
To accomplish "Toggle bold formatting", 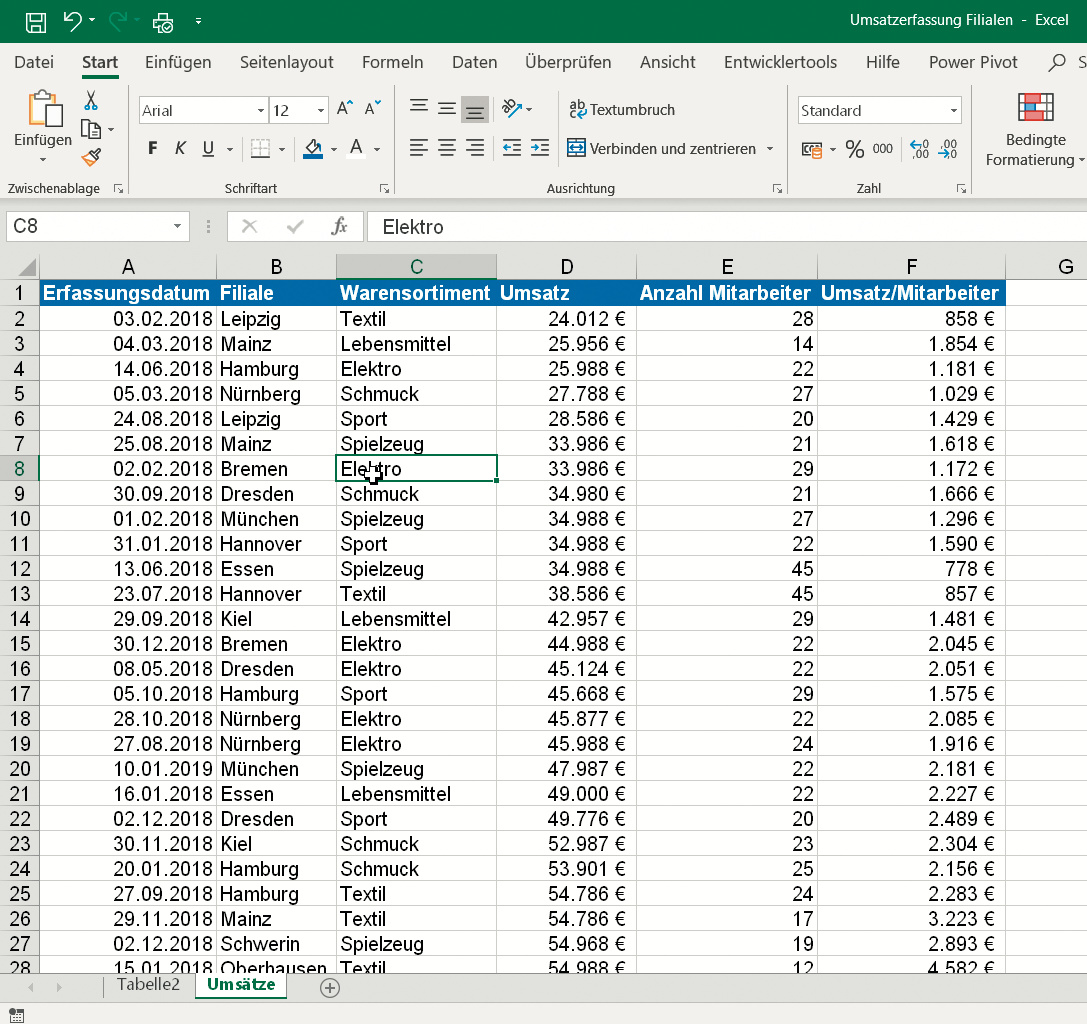I will point(153,148).
